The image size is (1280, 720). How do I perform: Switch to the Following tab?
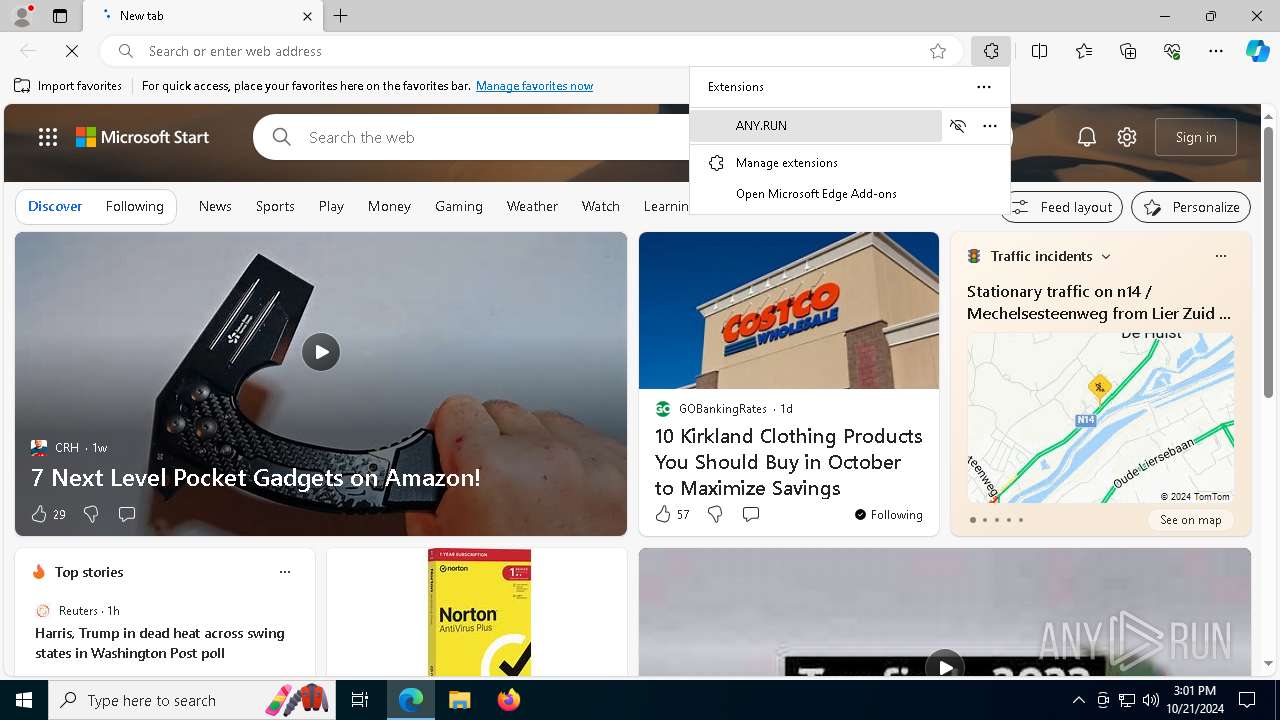tap(135, 206)
